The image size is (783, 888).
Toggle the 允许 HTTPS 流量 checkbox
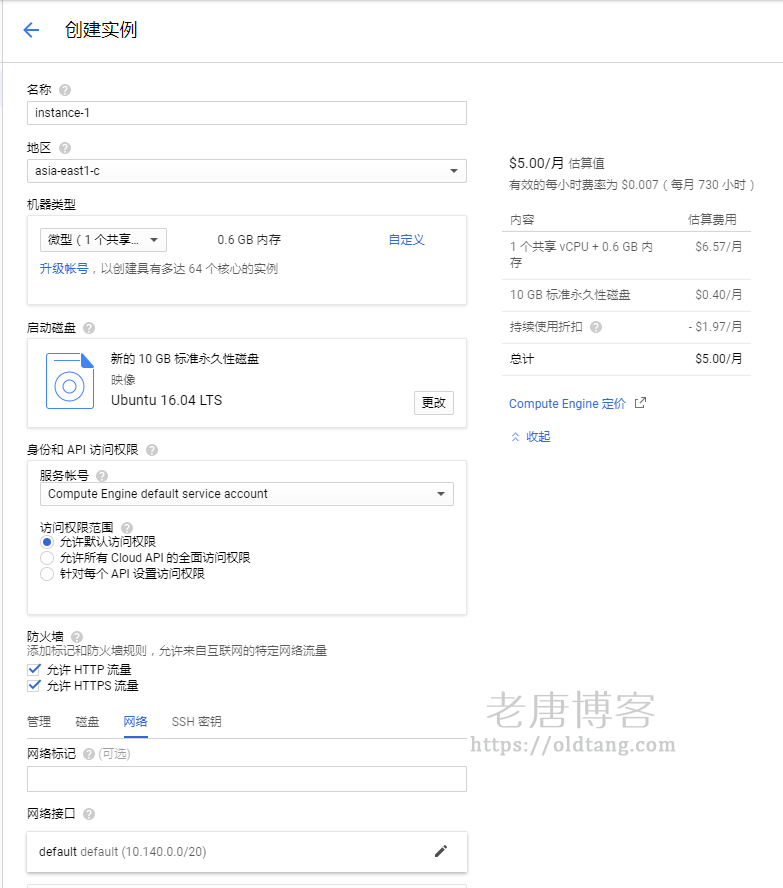34,686
